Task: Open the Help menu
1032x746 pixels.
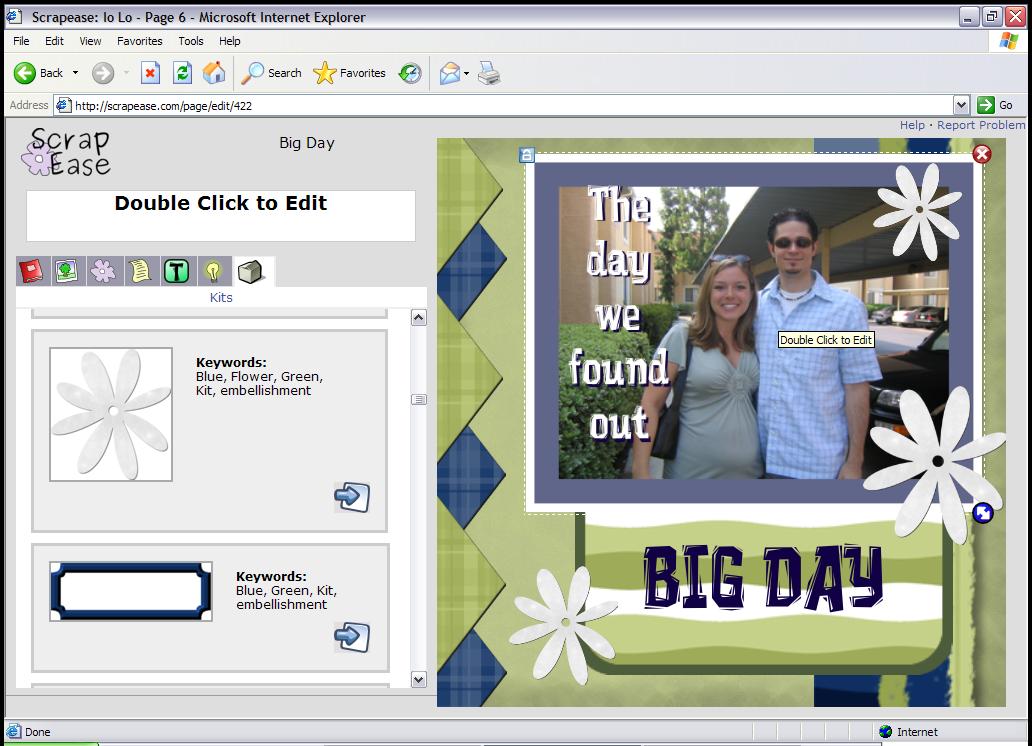Action: (230, 41)
